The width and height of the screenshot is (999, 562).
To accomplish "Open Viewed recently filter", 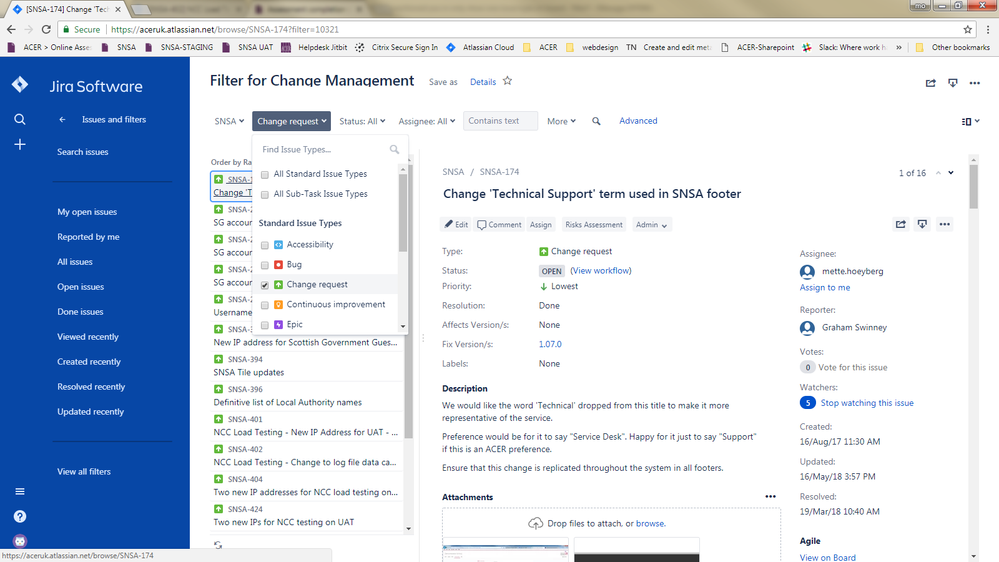I will [88, 336].
